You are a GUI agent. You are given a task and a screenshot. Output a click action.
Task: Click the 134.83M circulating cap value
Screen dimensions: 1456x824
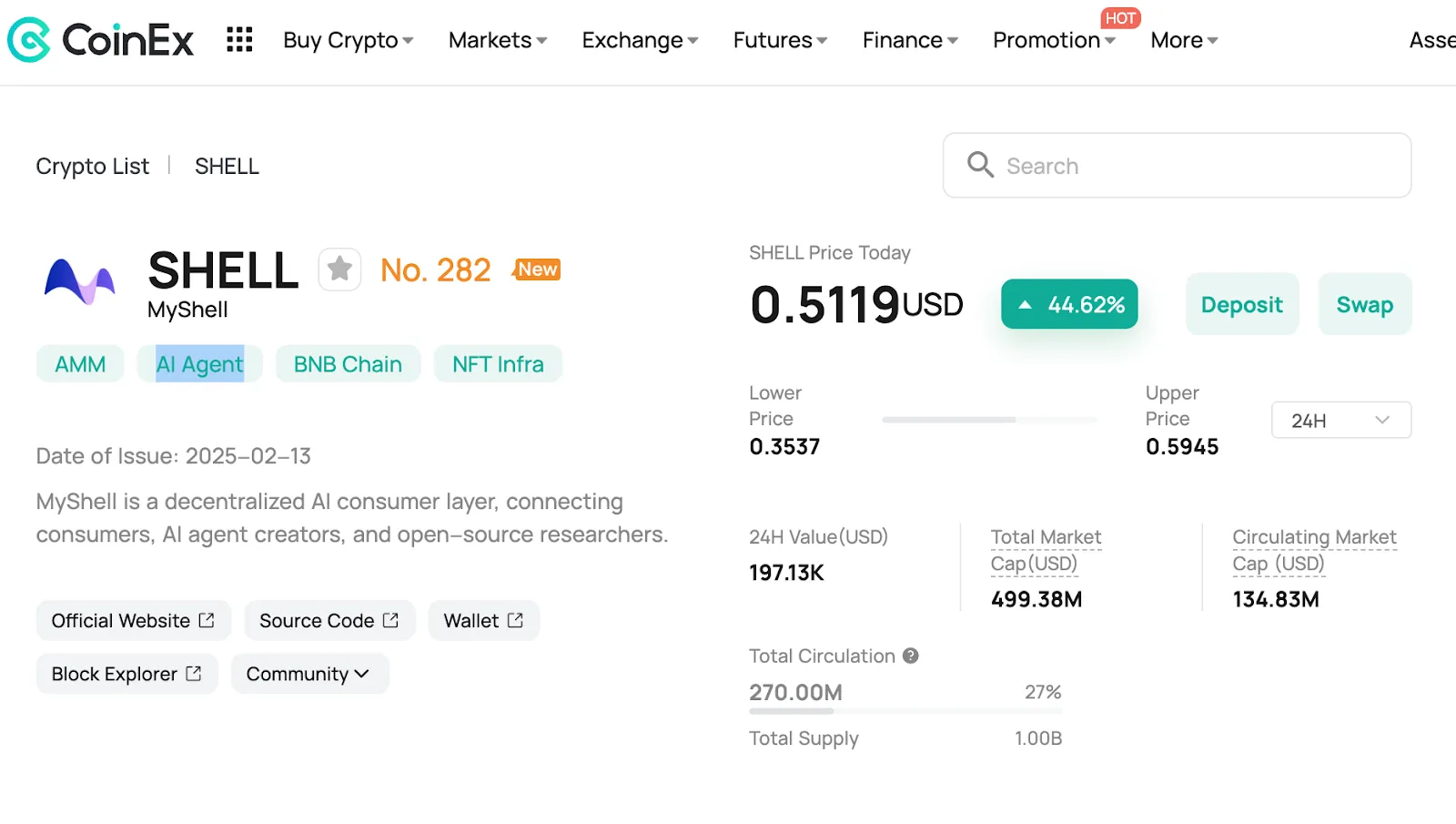1276,599
